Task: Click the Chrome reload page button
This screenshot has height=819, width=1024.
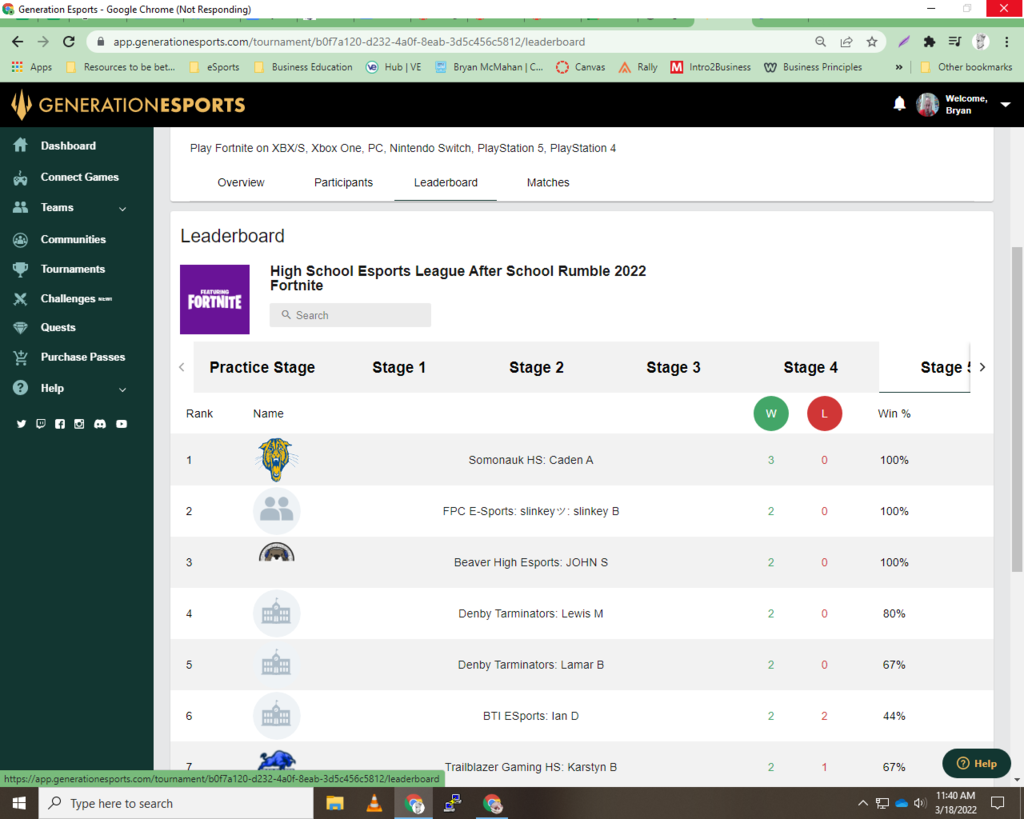Action: coord(69,42)
